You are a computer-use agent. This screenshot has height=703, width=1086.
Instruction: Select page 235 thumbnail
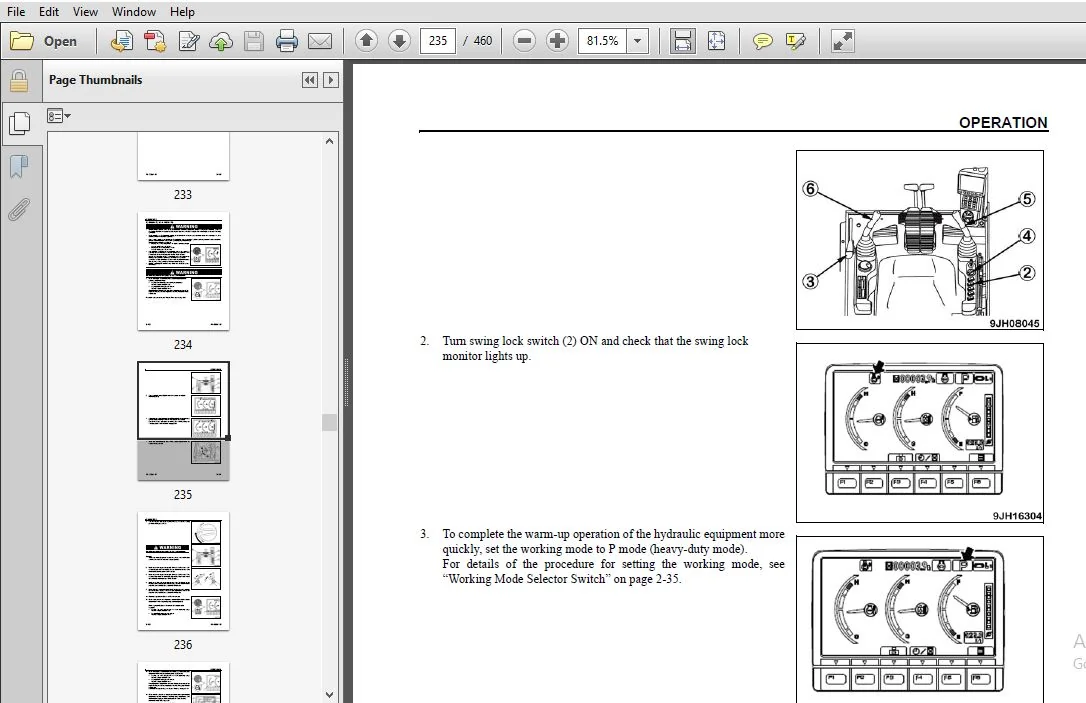pos(183,420)
